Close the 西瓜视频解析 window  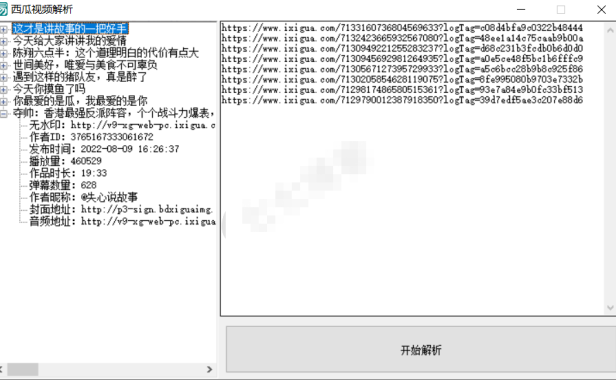(x=601, y=9)
